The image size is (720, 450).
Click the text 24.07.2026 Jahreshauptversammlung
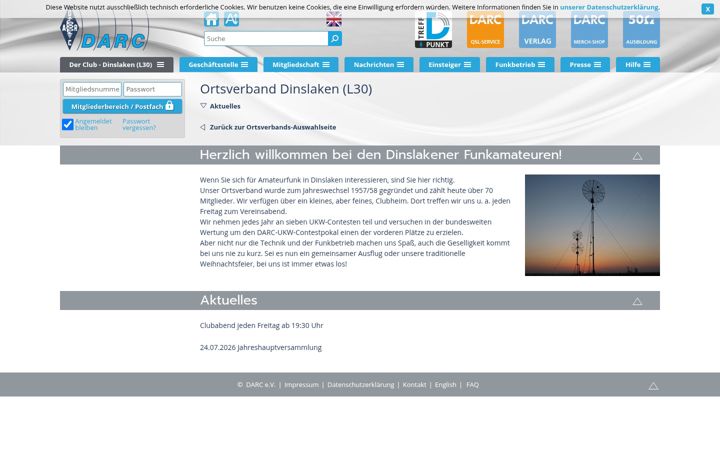[x=260, y=348]
